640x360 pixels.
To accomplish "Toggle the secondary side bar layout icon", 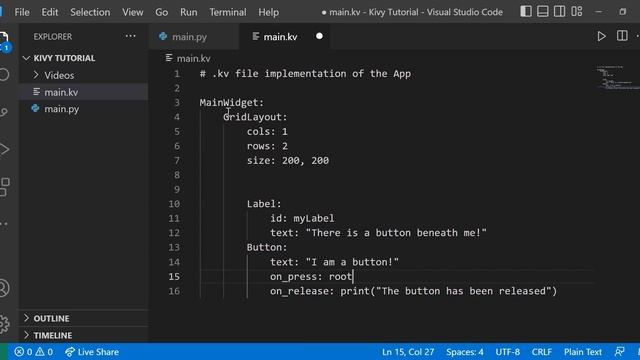I will pyautogui.click(x=559, y=11).
